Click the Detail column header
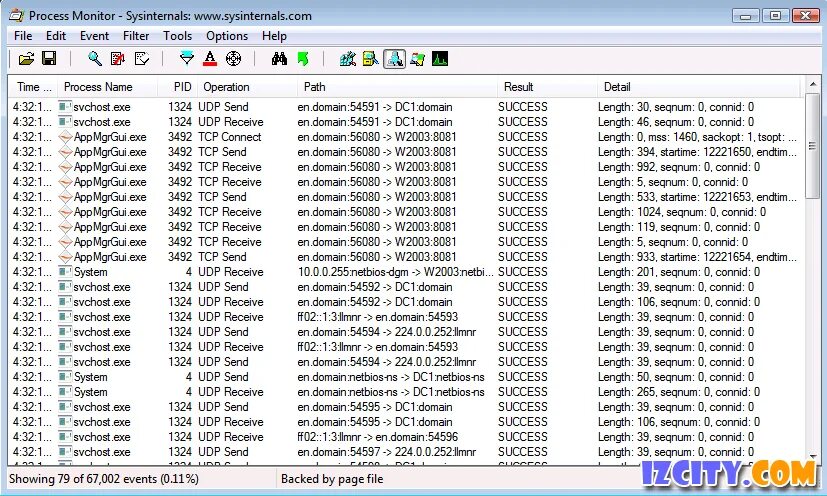 (x=699, y=87)
